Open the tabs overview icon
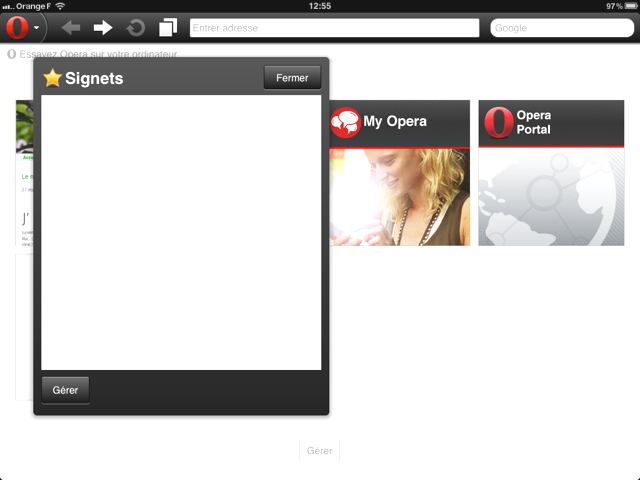 (168, 28)
